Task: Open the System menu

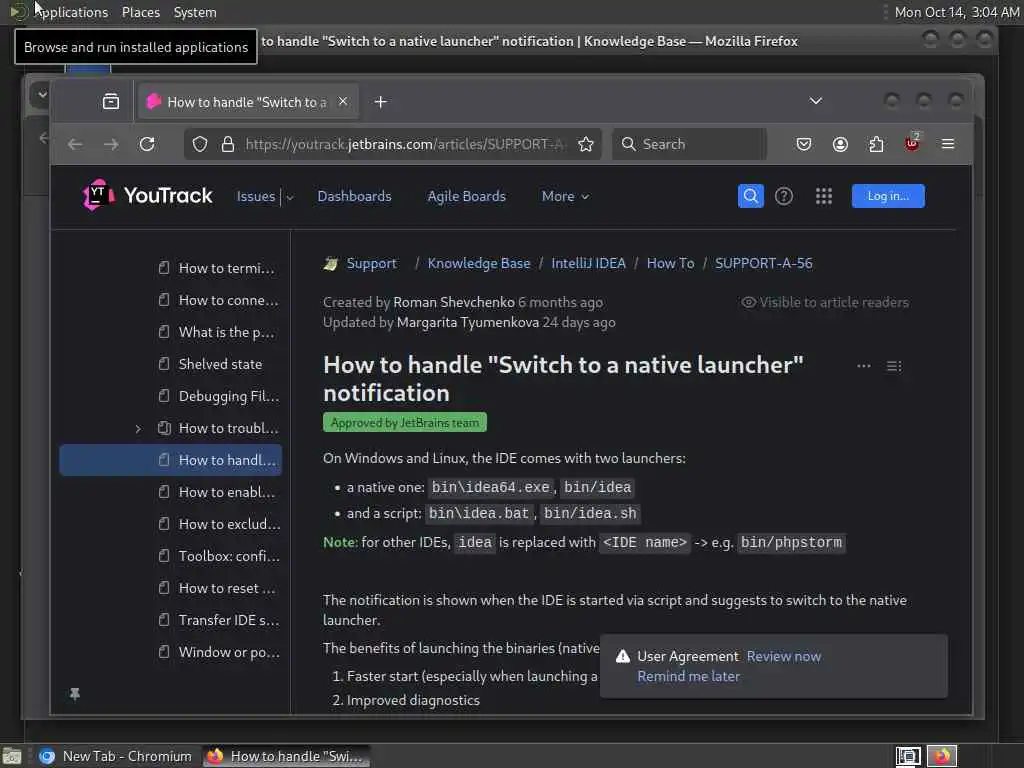Action: 195,12
